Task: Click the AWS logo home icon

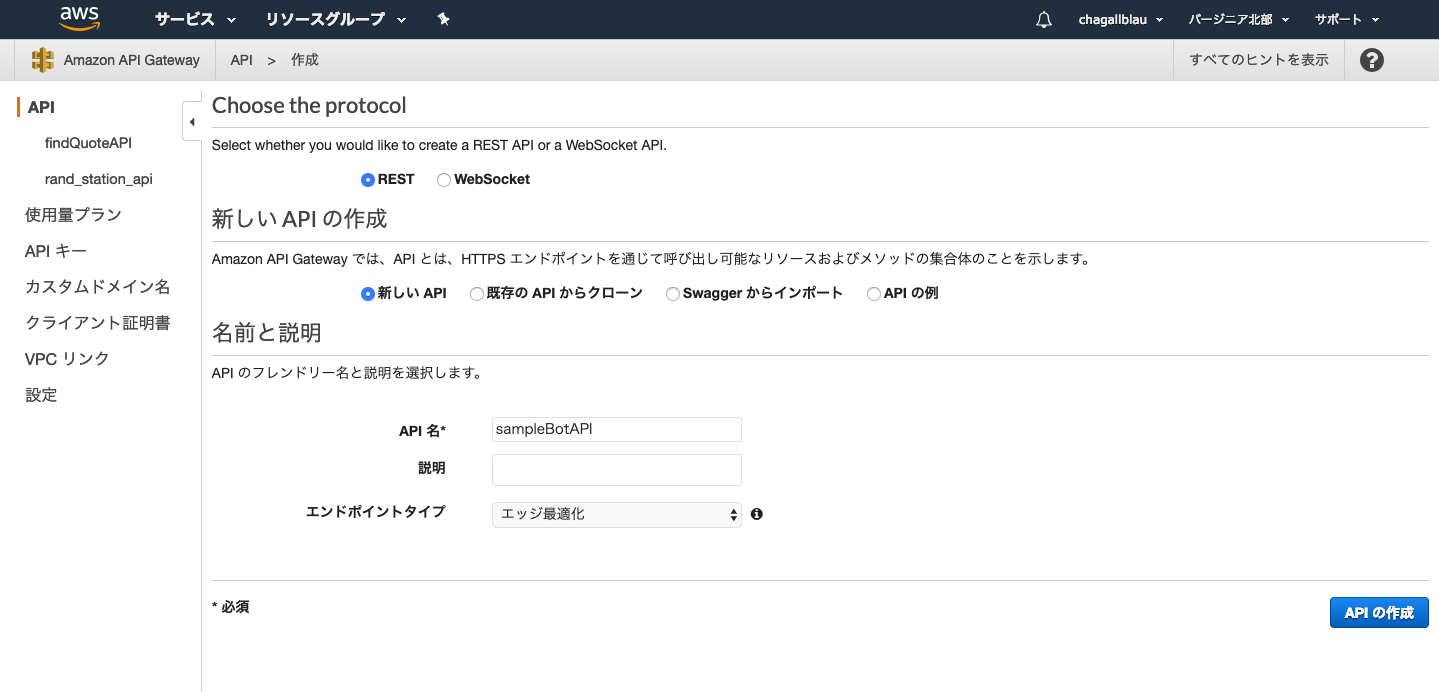Action: click(x=79, y=18)
